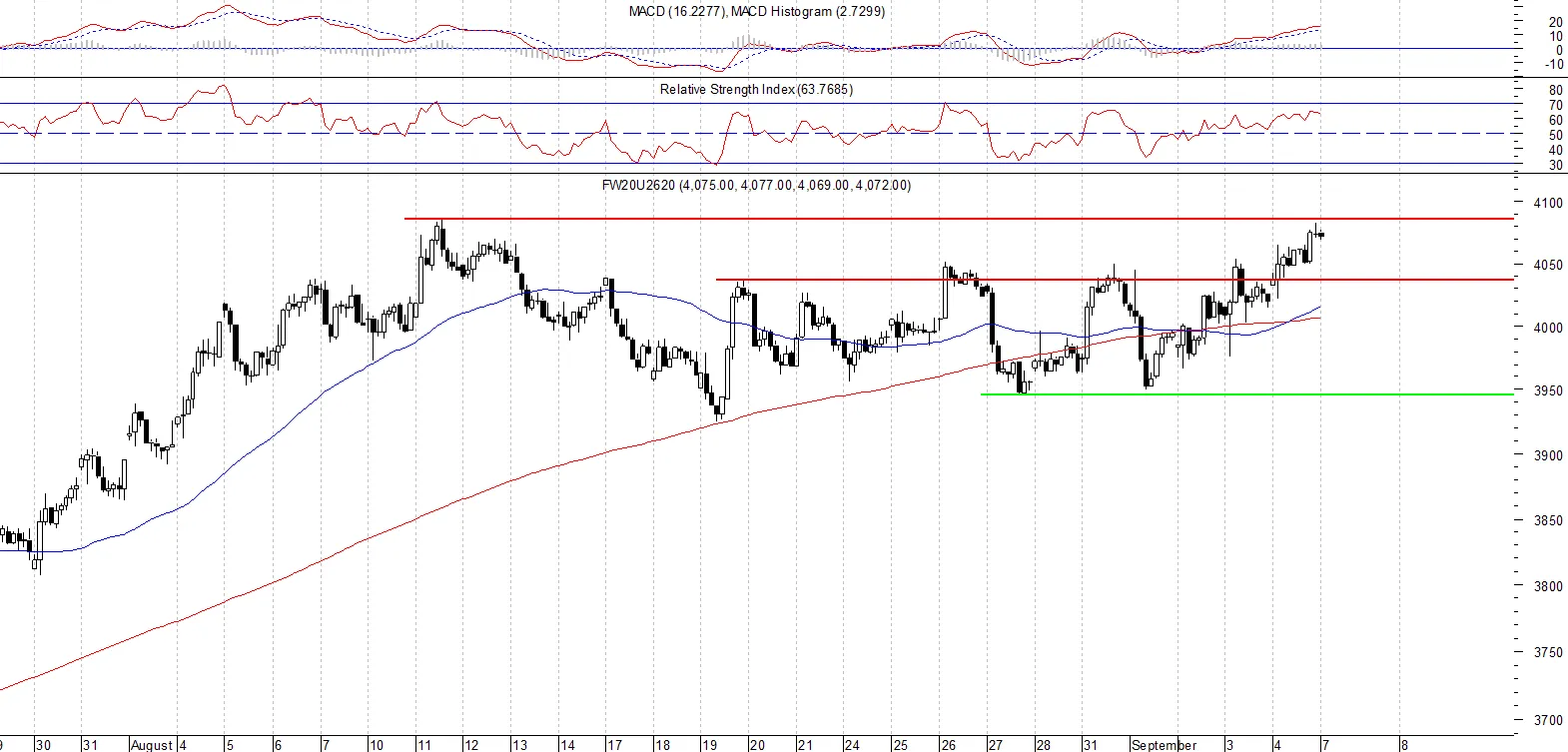Select the 70 value on RSI scale
The image size is (1568, 752).
(1556, 105)
